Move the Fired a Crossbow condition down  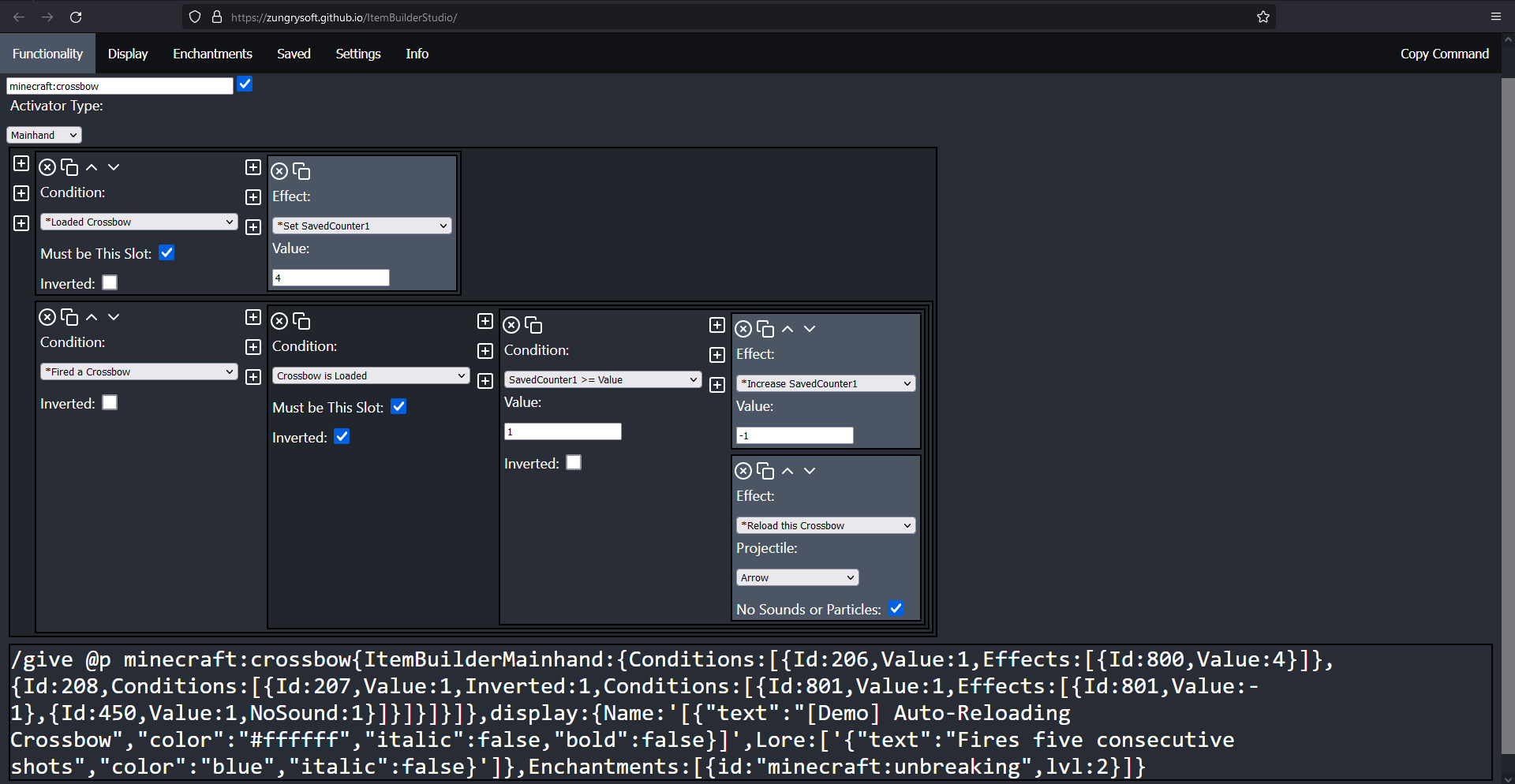click(x=114, y=317)
